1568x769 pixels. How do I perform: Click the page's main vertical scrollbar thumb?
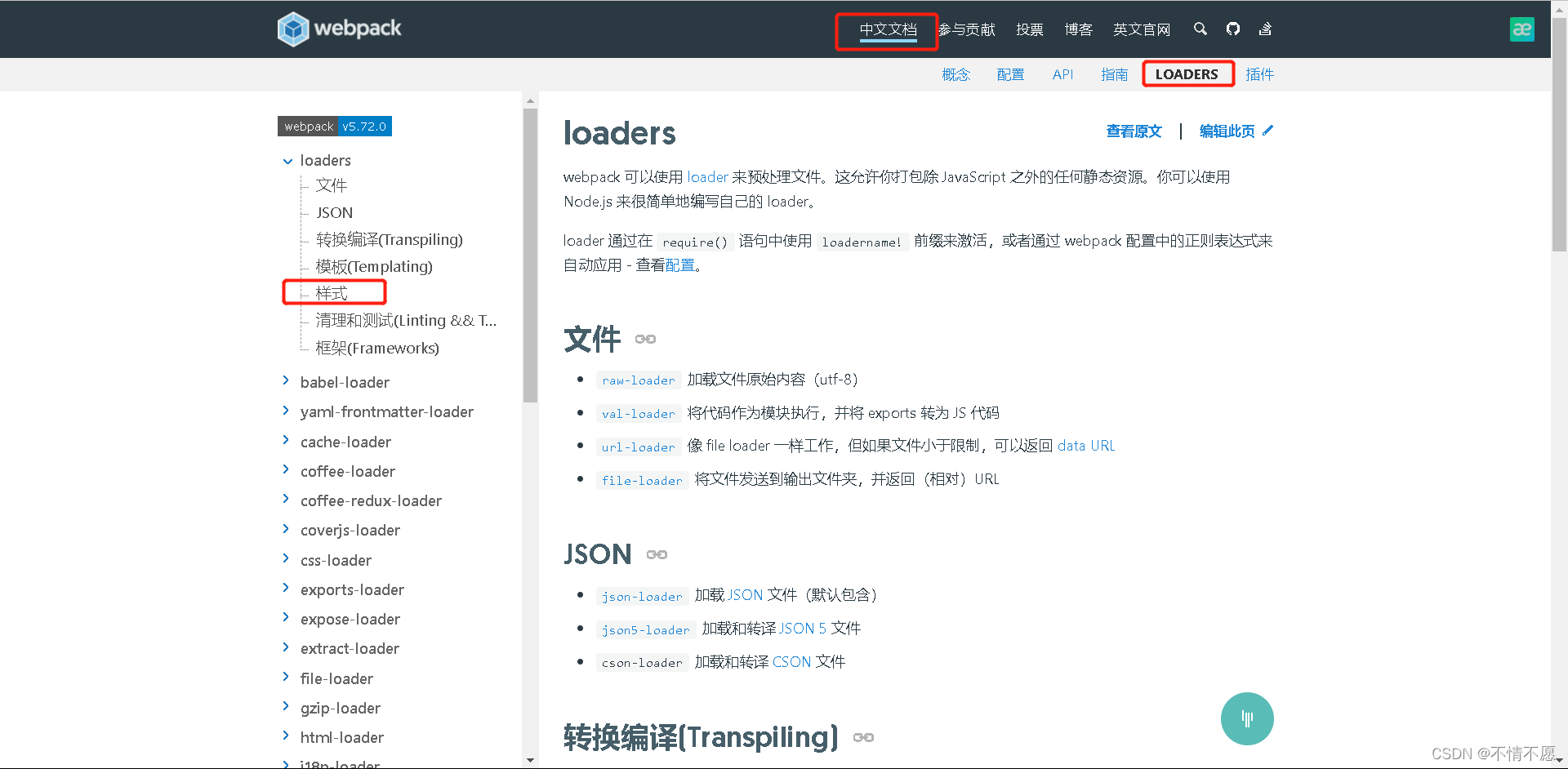[1559, 135]
